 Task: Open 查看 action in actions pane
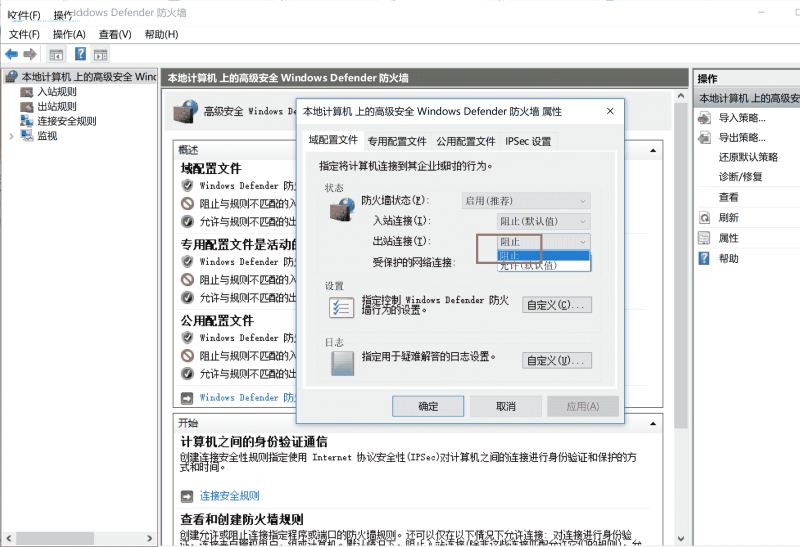(728, 197)
